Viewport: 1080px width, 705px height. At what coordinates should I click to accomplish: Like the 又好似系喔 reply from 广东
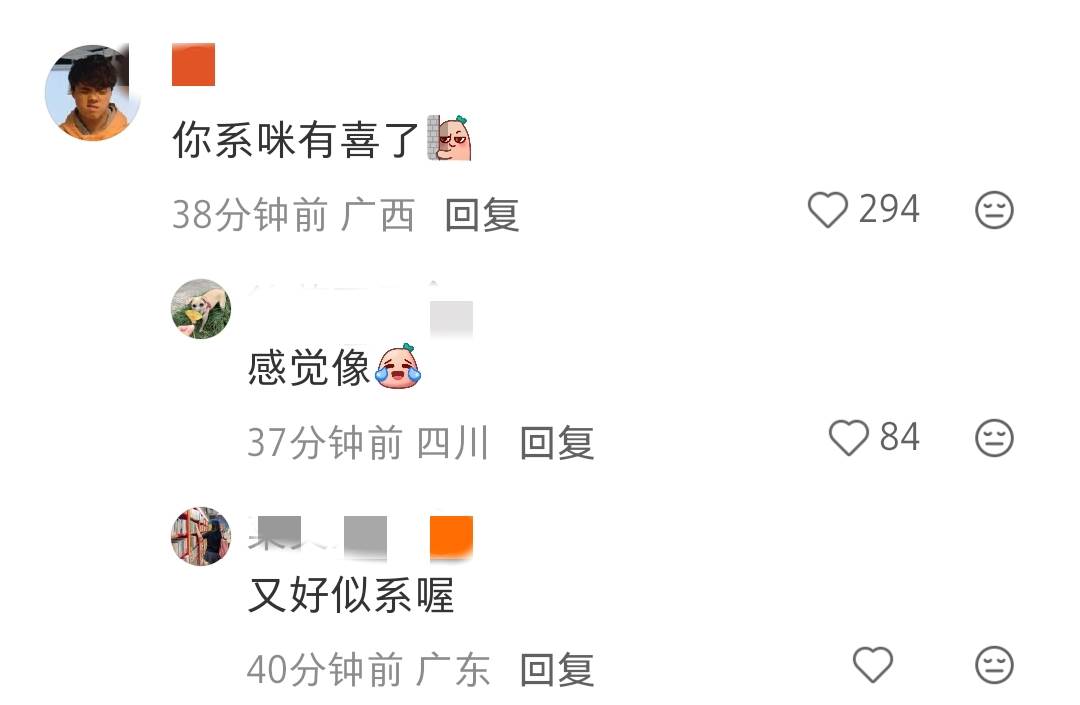pos(873,665)
